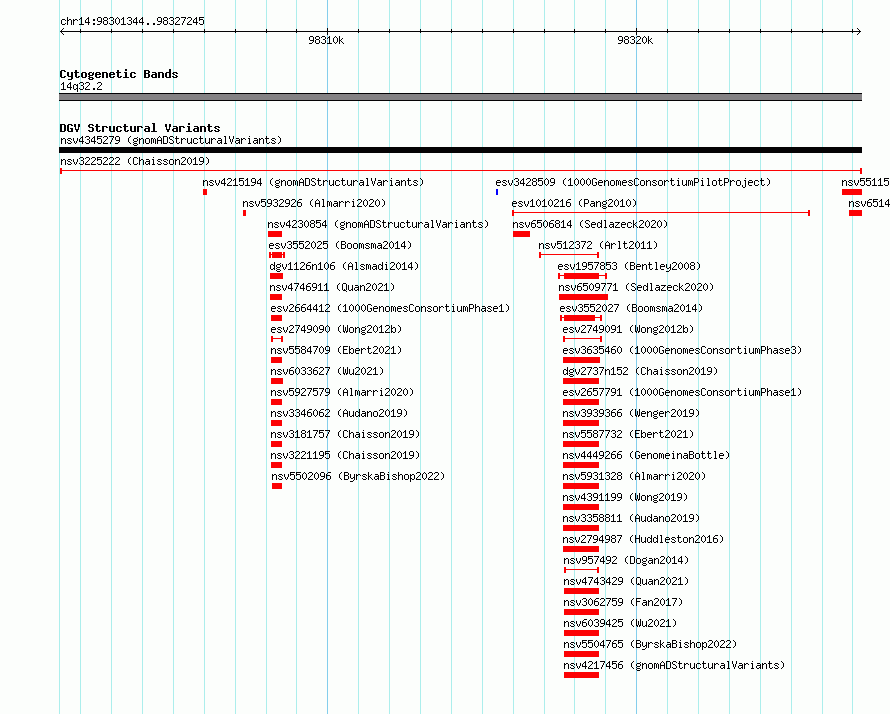Viewport: 890px width, 714px height.
Task: Open nsv3062759 (Fan2017) variant
Action: coord(623,602)
